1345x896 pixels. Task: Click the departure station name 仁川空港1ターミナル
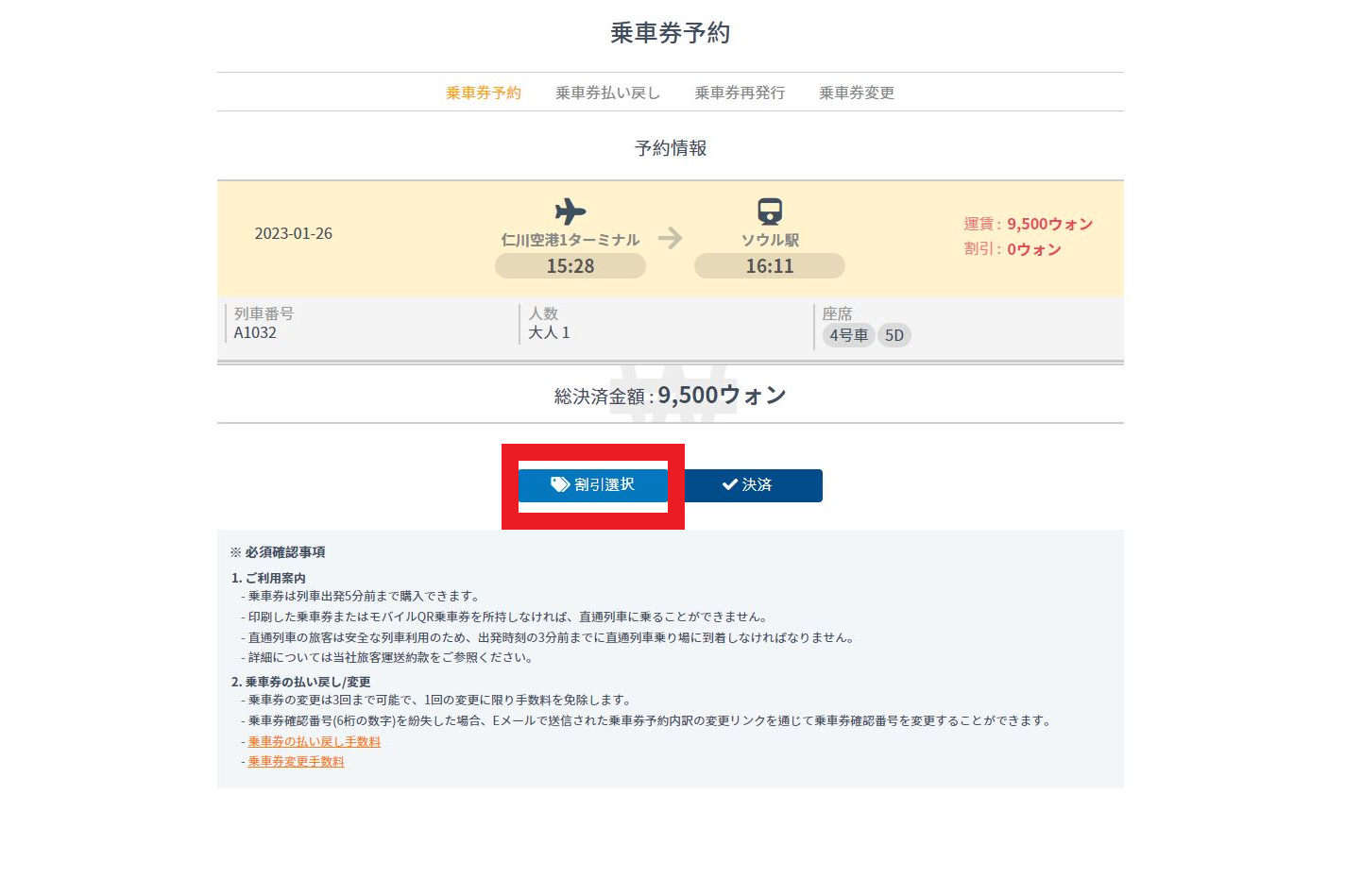coord(570,239)
